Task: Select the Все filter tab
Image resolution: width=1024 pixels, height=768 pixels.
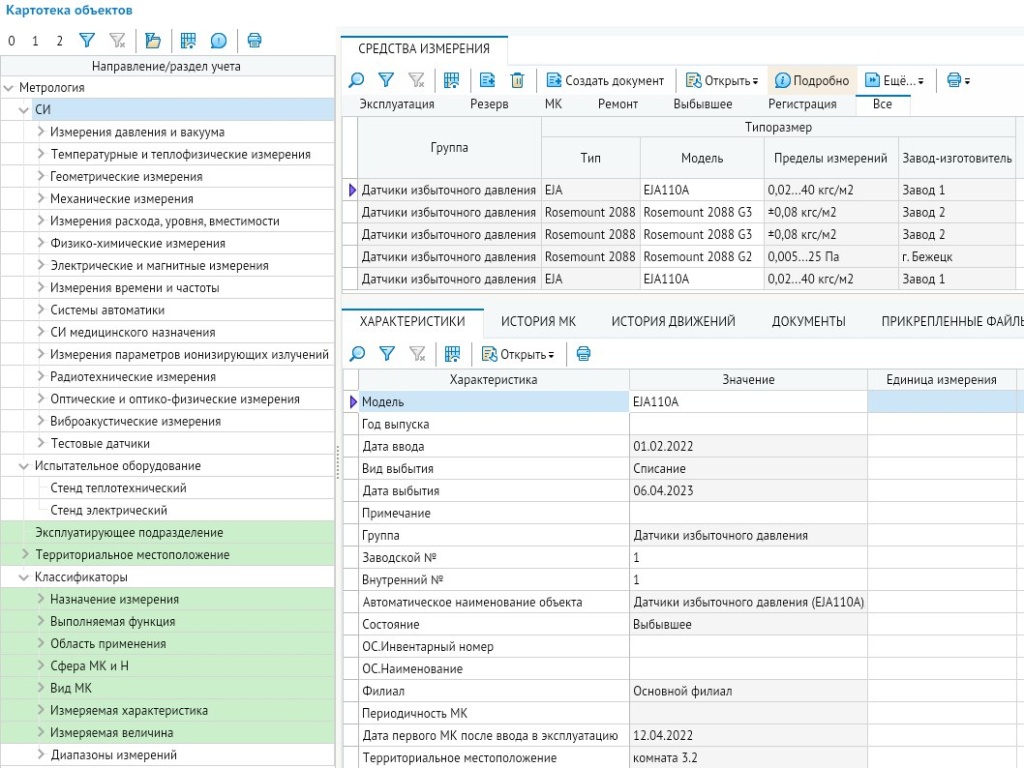Action: (x=882, y=104)
